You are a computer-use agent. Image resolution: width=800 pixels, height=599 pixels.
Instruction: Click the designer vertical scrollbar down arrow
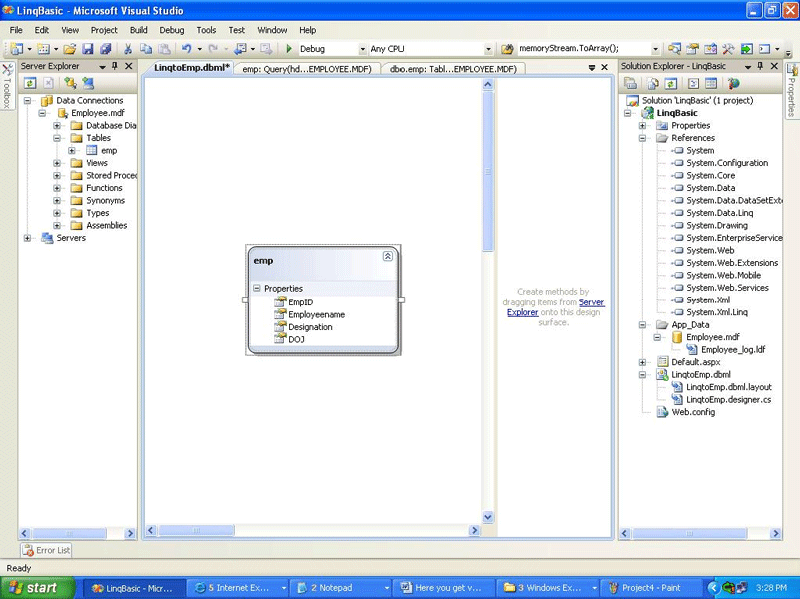(488, 517)
